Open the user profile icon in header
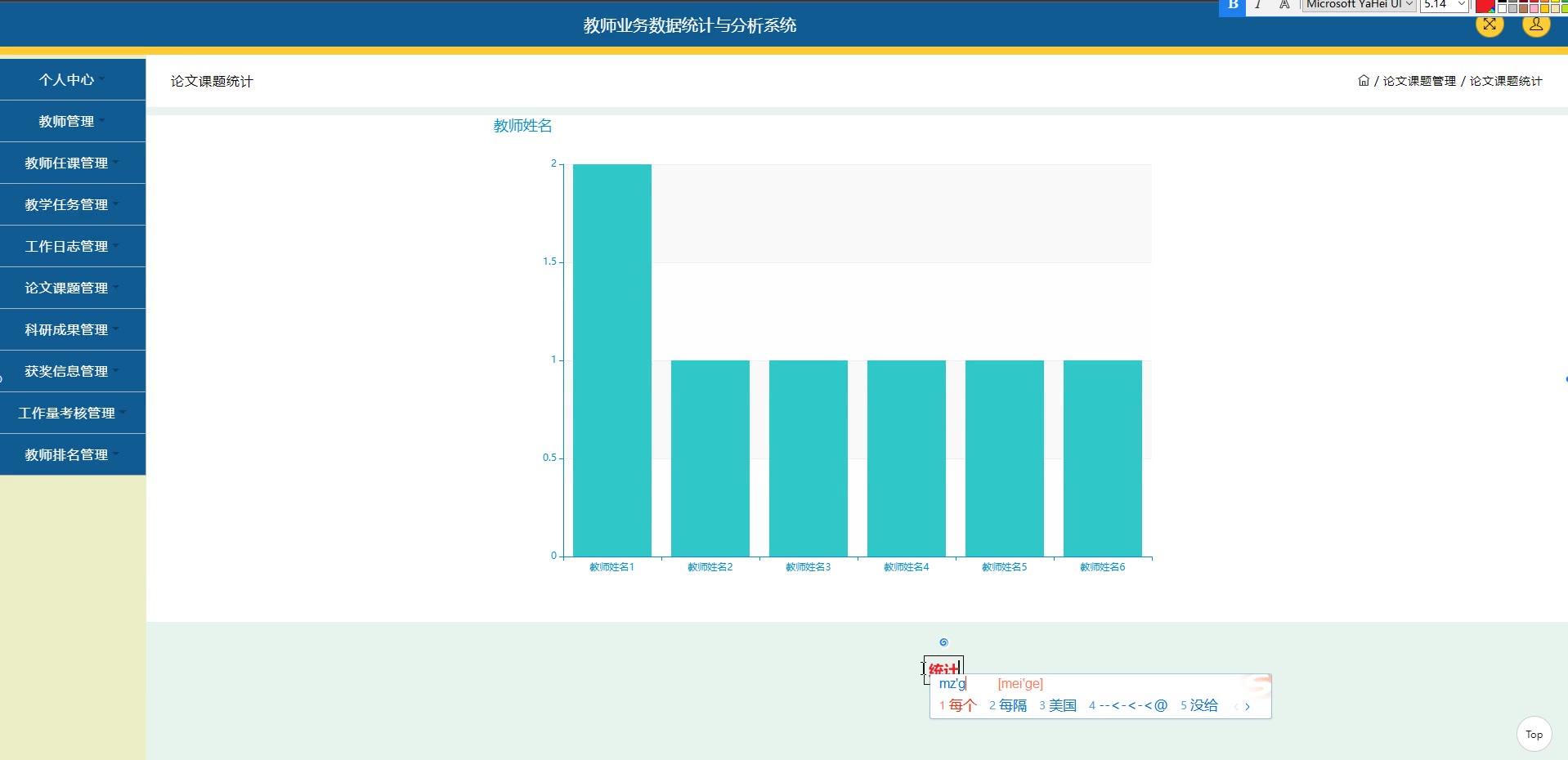 point(1536,25)
